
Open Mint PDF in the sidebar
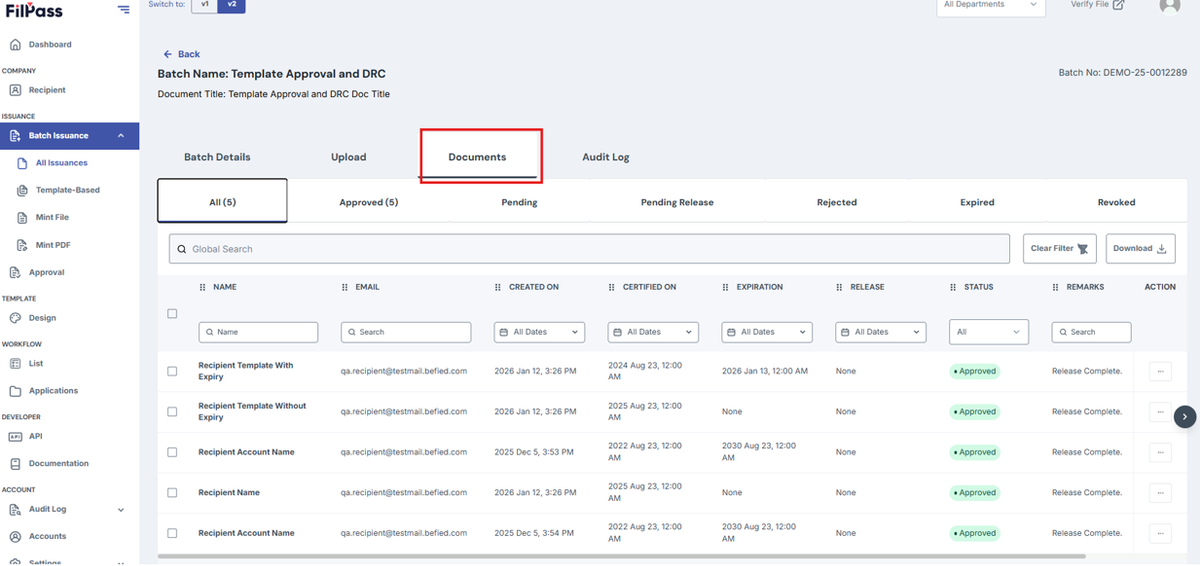(x=53, y=245)
